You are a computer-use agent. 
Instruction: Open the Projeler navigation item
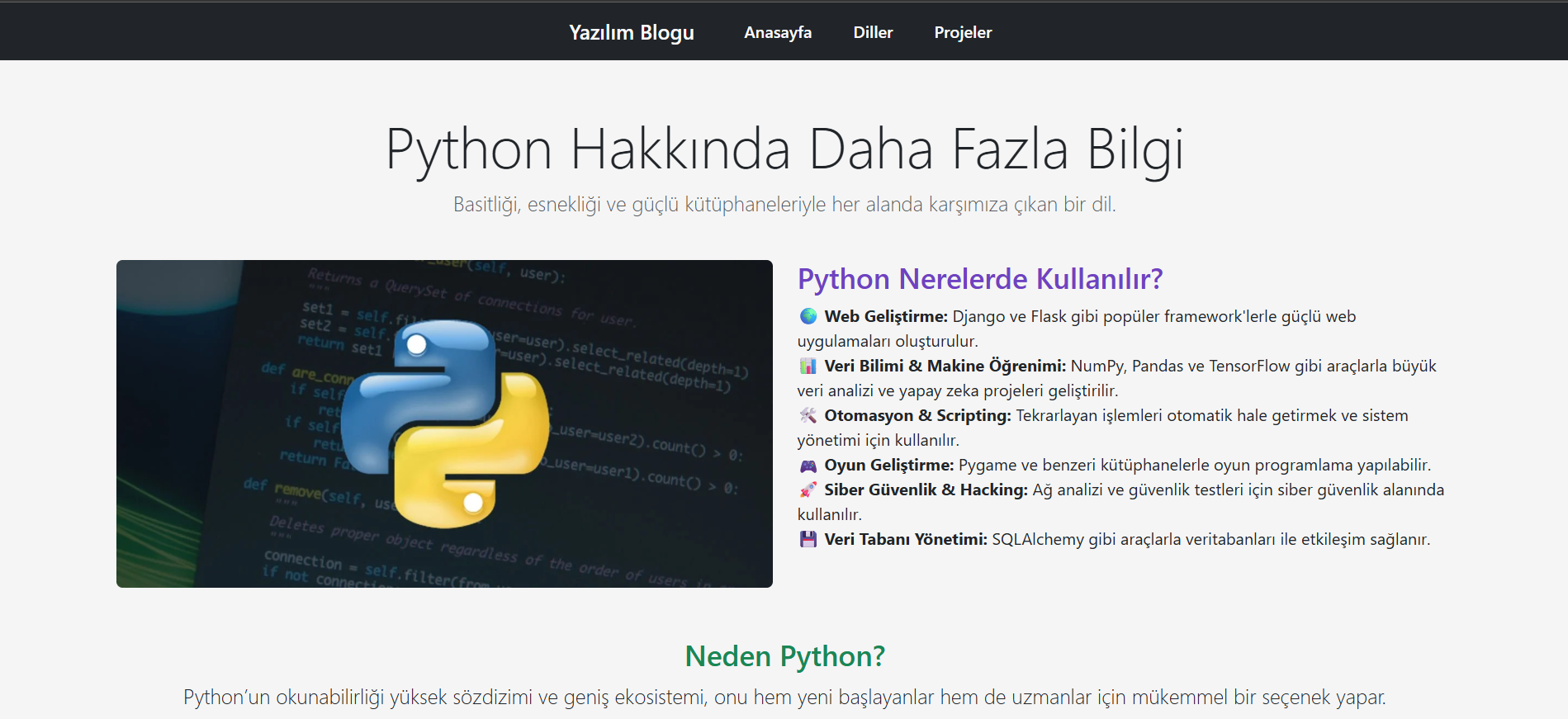coord(963,32)
